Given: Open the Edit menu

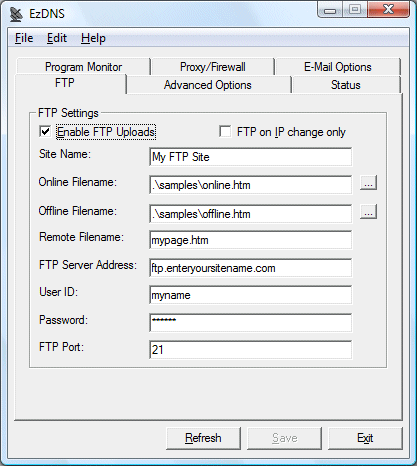Looking at the screenshot, I should tap(57, 38).
